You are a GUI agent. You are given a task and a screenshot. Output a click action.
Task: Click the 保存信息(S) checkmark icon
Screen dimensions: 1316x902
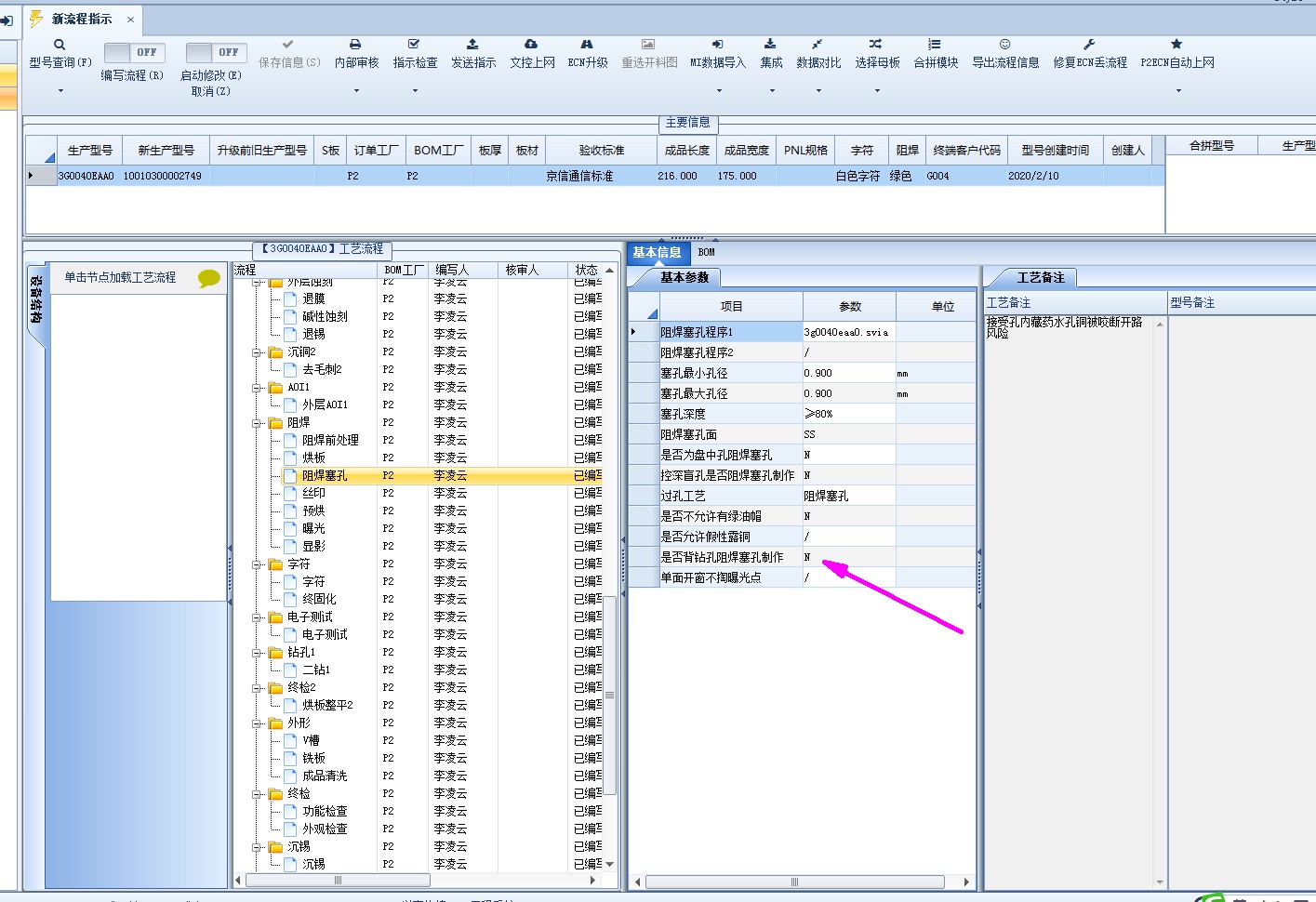coord(288,44)
